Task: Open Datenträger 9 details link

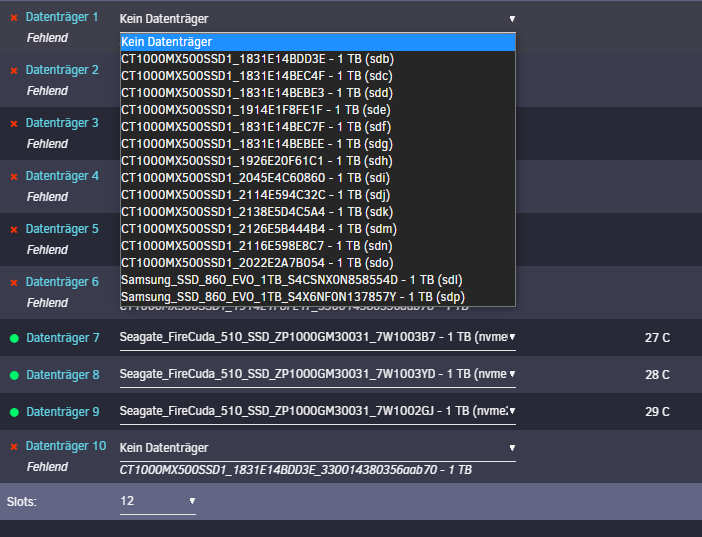Action: 63,412
